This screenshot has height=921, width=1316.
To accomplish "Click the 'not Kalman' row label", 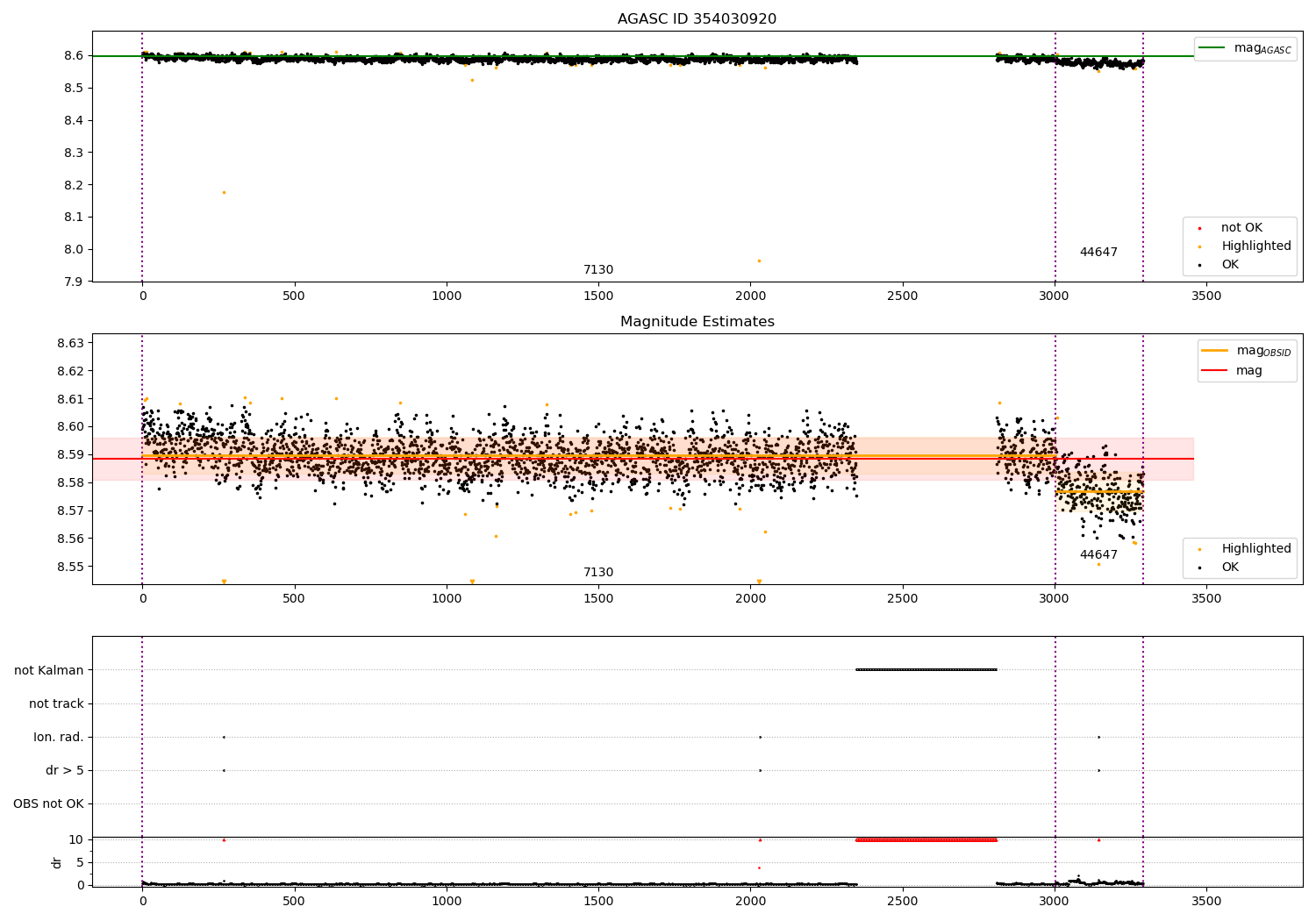I will (x=49, y=671).
